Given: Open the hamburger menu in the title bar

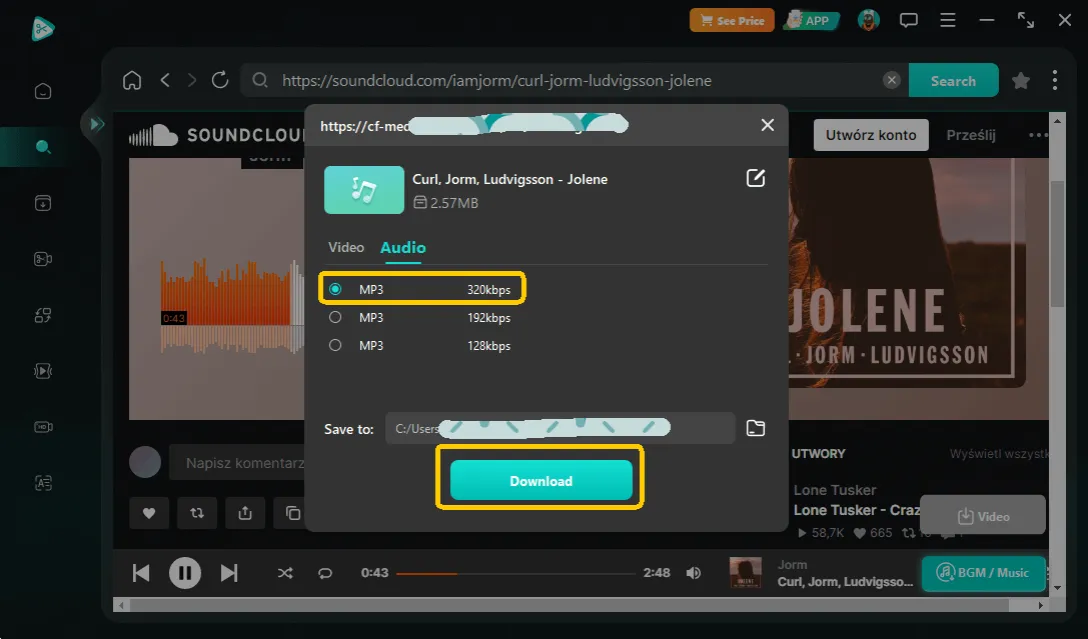Looking at the screenshot, I should [947, 19].
